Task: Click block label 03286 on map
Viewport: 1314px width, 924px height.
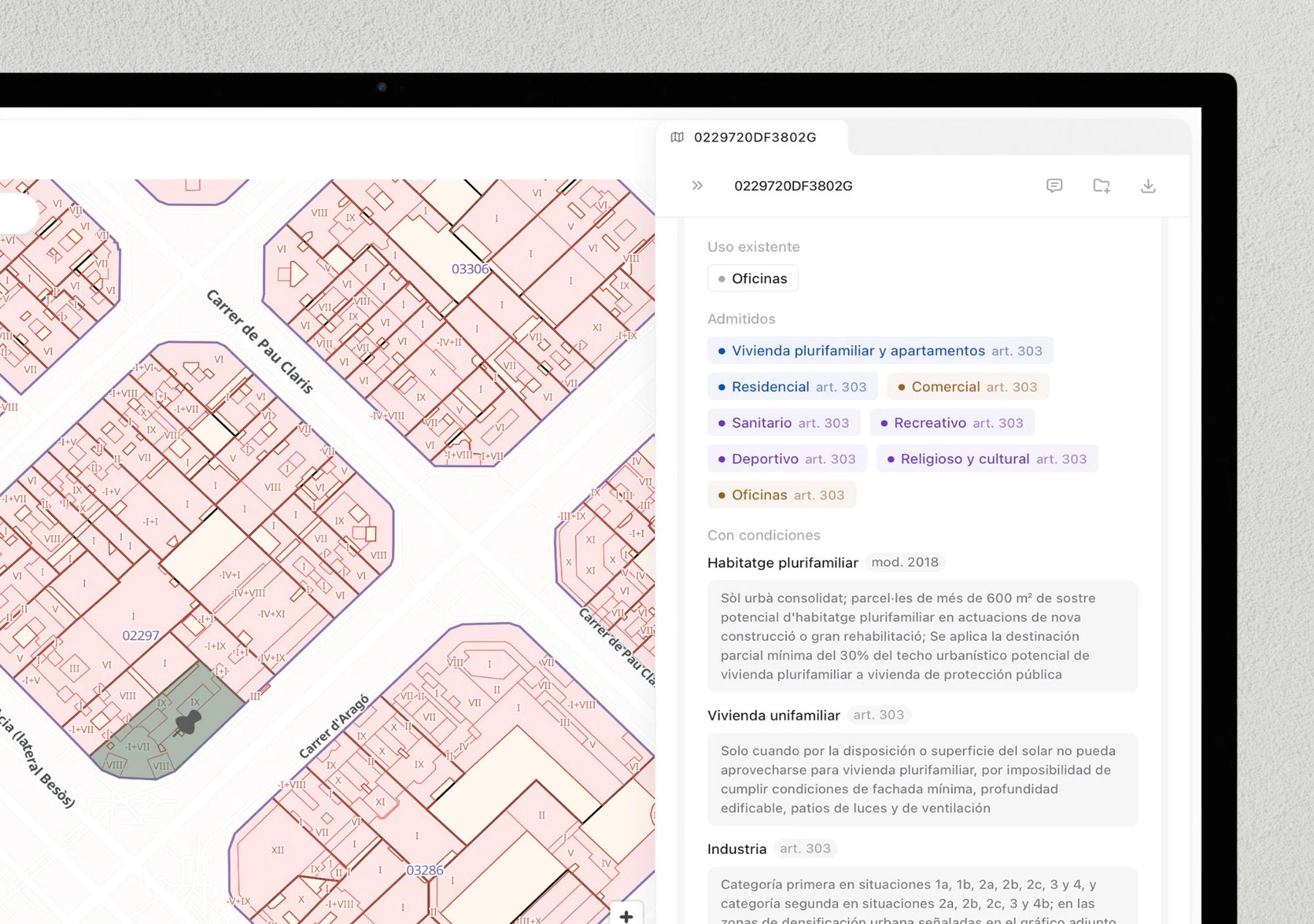Action: pos(425,870)
